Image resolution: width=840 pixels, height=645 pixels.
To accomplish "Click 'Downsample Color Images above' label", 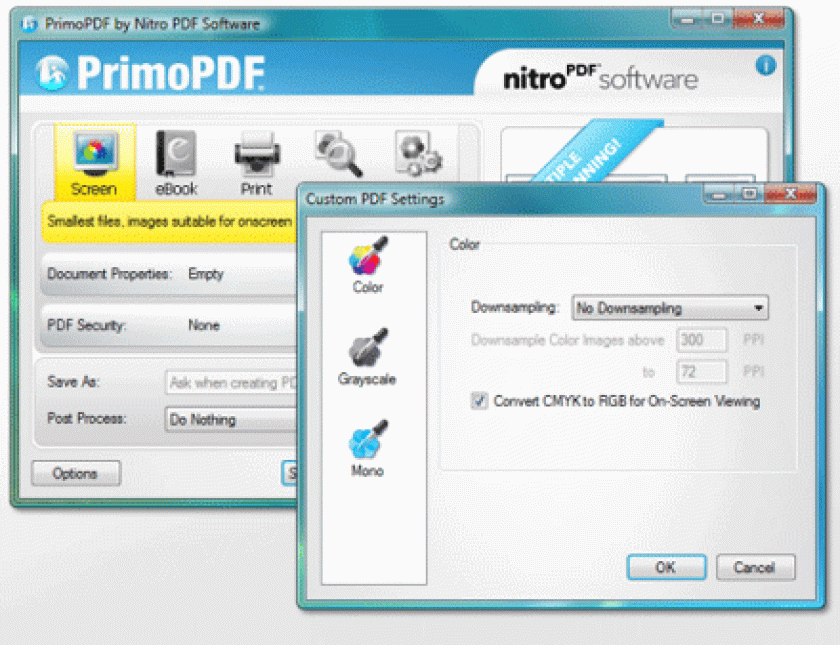I will (x=567, y=340).
